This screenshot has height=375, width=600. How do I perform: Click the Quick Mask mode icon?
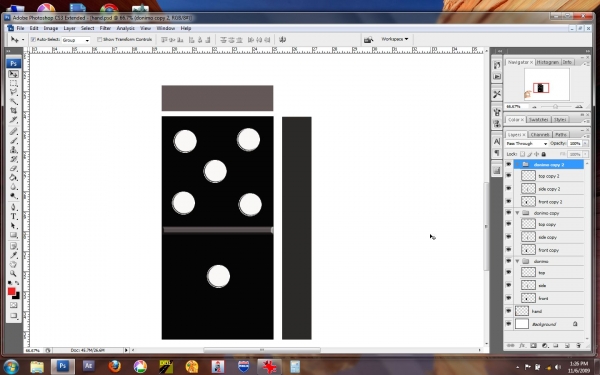pyautogui.click(x=13, y=305)
